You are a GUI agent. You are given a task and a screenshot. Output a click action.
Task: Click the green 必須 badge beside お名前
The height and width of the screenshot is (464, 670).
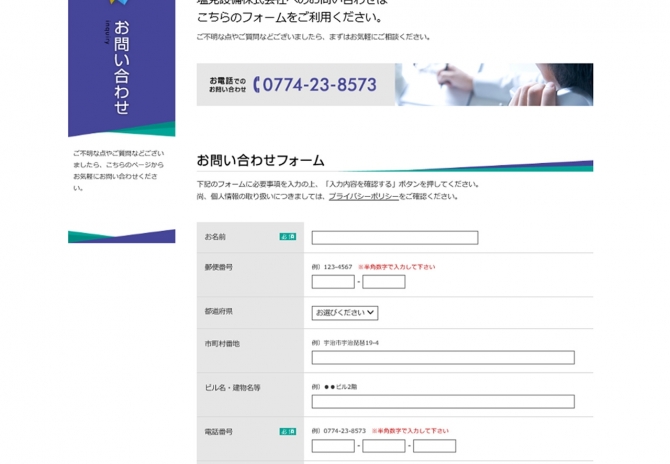[287, 237]
